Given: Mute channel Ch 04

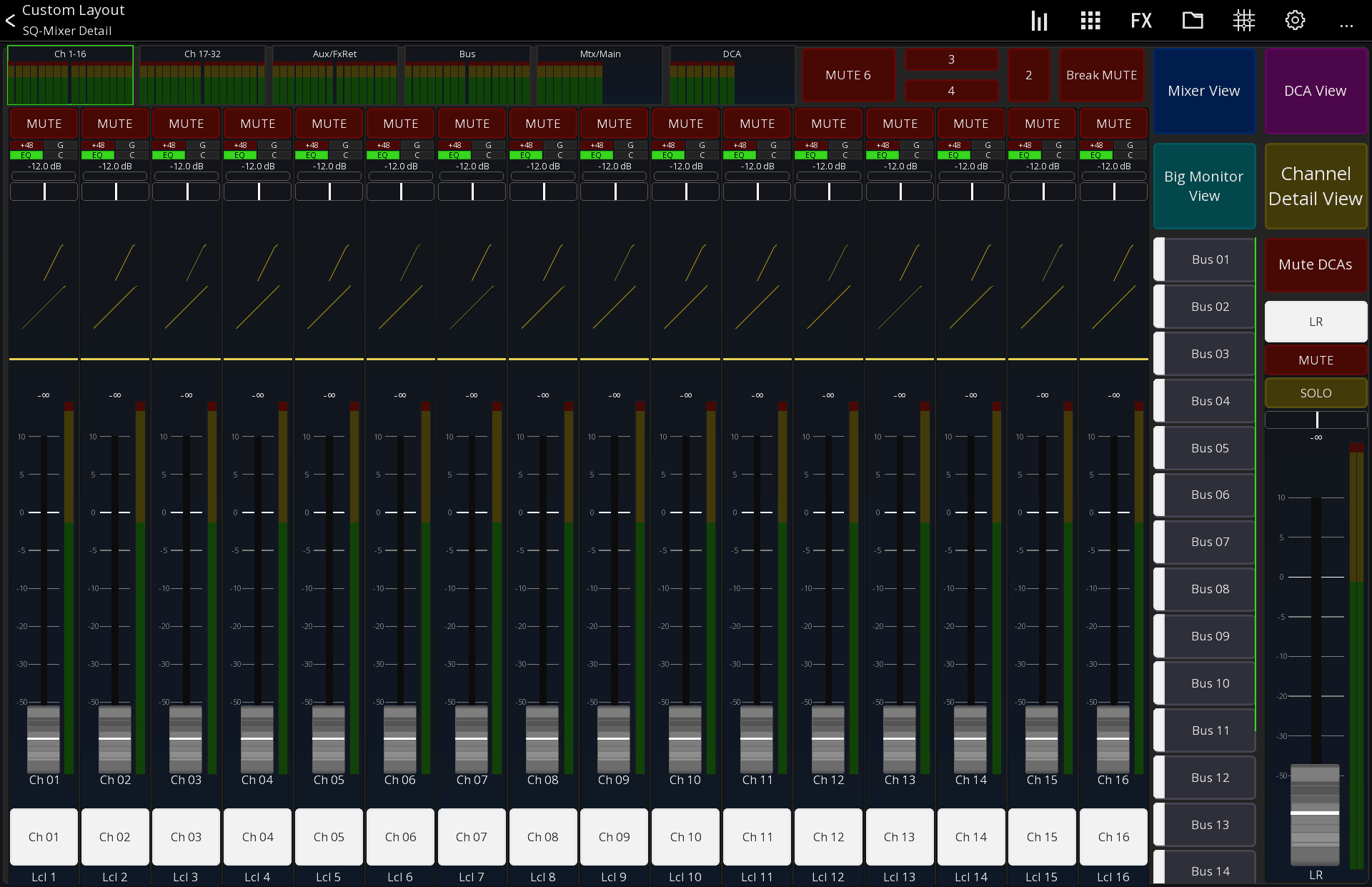Looking at the screenshot, I should pos(258,124).
